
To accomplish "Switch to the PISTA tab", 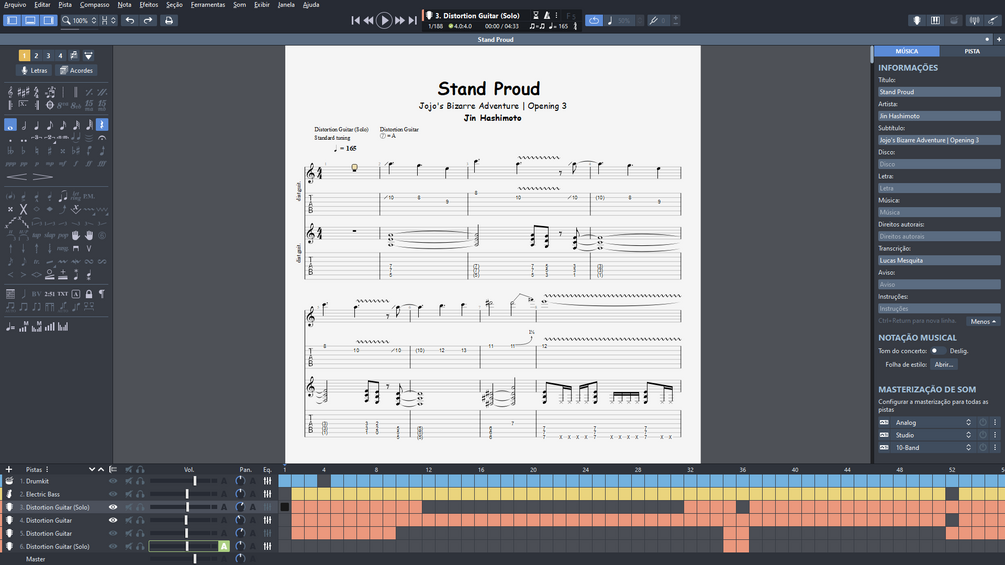I will pos(972,51).
